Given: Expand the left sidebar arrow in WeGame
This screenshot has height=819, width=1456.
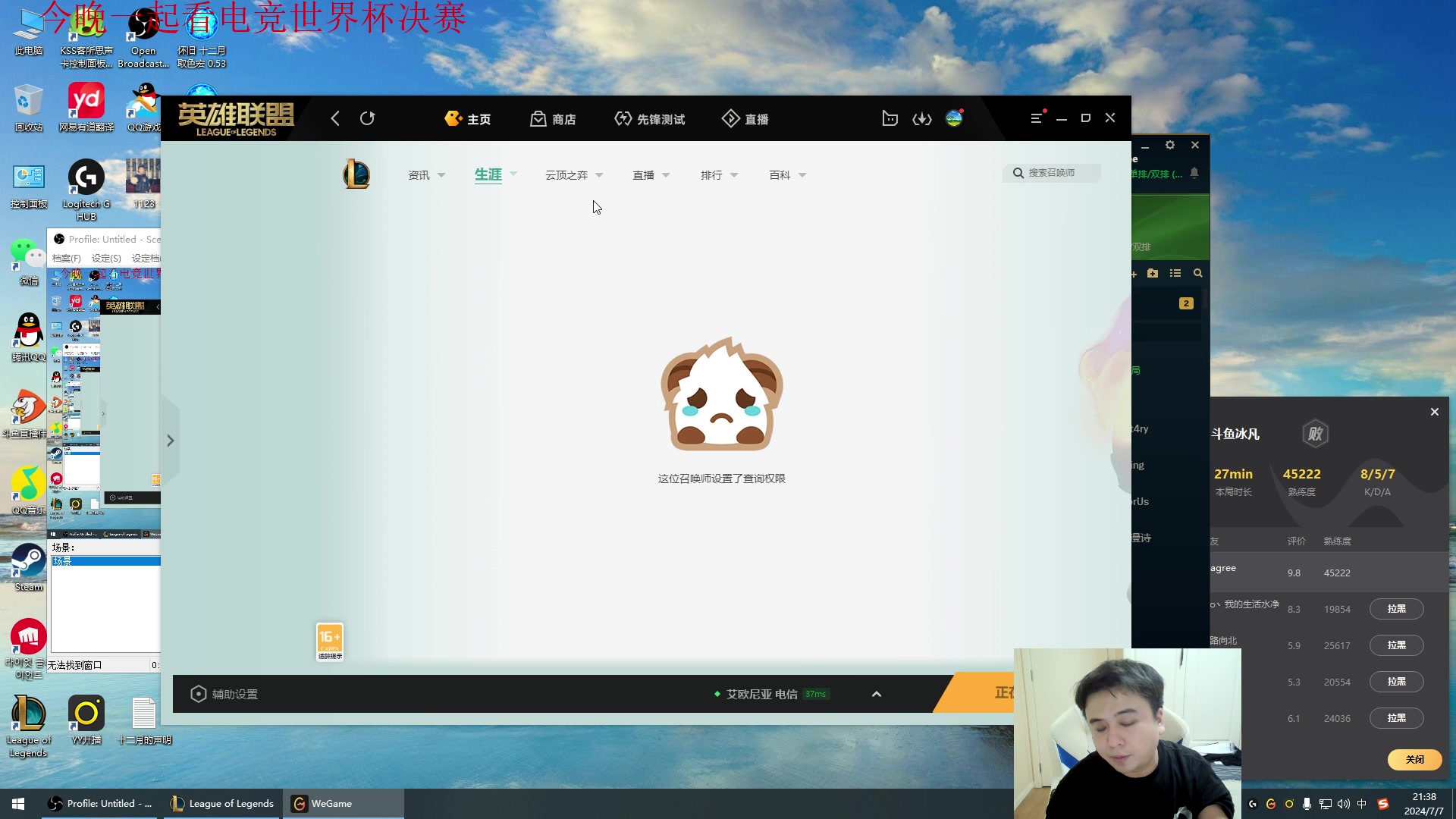Looking at the screenshot, I should tap(171, 441).
